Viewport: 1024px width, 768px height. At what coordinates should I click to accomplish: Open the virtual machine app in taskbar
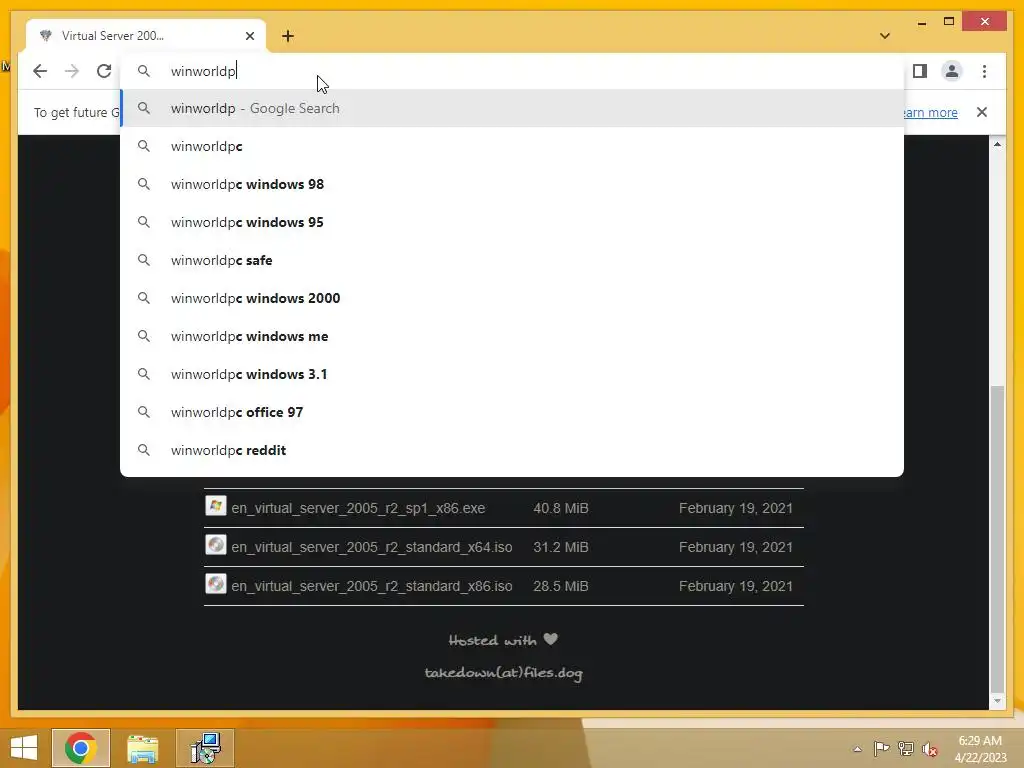click(205, 748)
